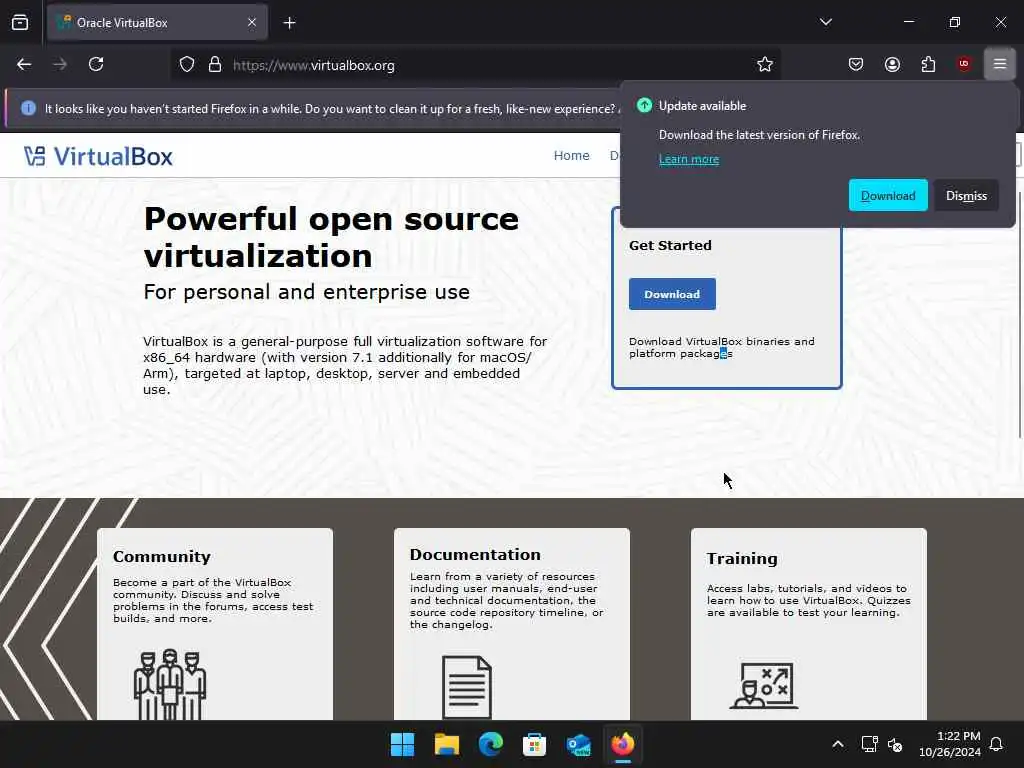Click the Documentation page illustration
This screenshot has width=1024, height=768.
tap(466, 687)
